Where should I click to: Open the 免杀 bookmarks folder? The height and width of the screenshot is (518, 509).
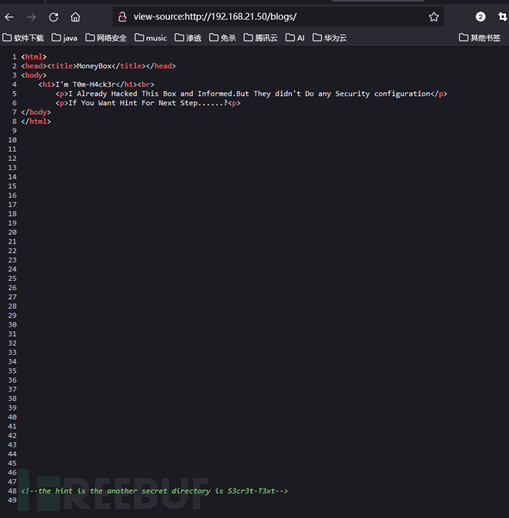click(x=222, y=38)
